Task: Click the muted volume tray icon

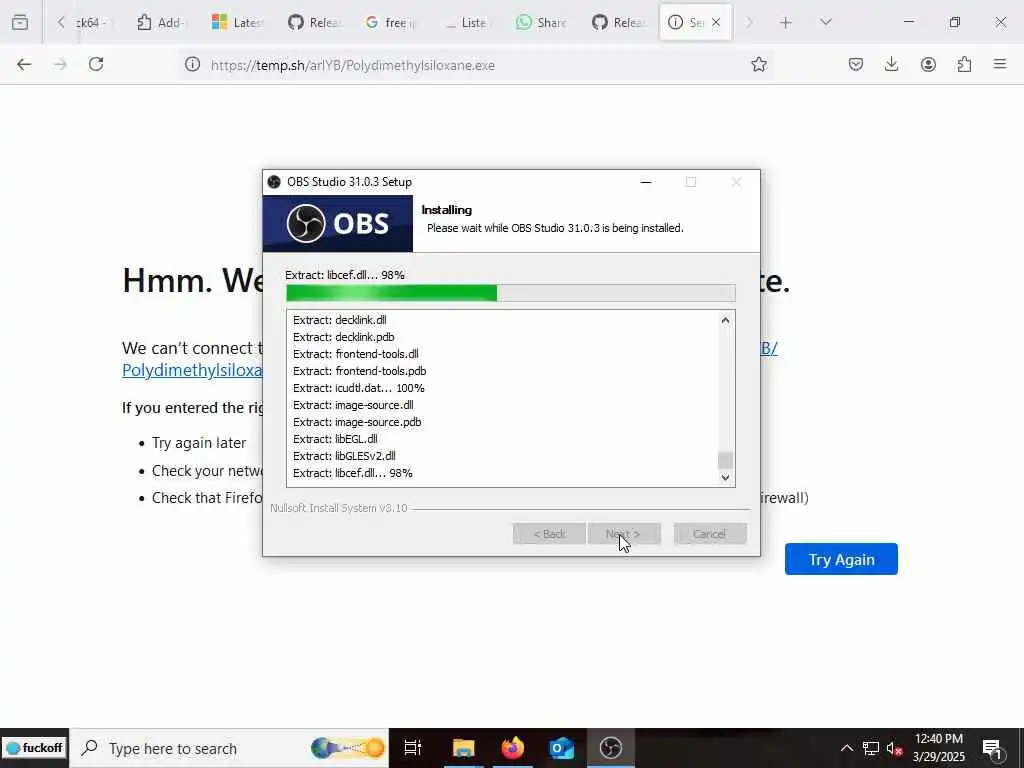Action: (x=894, y=748)
